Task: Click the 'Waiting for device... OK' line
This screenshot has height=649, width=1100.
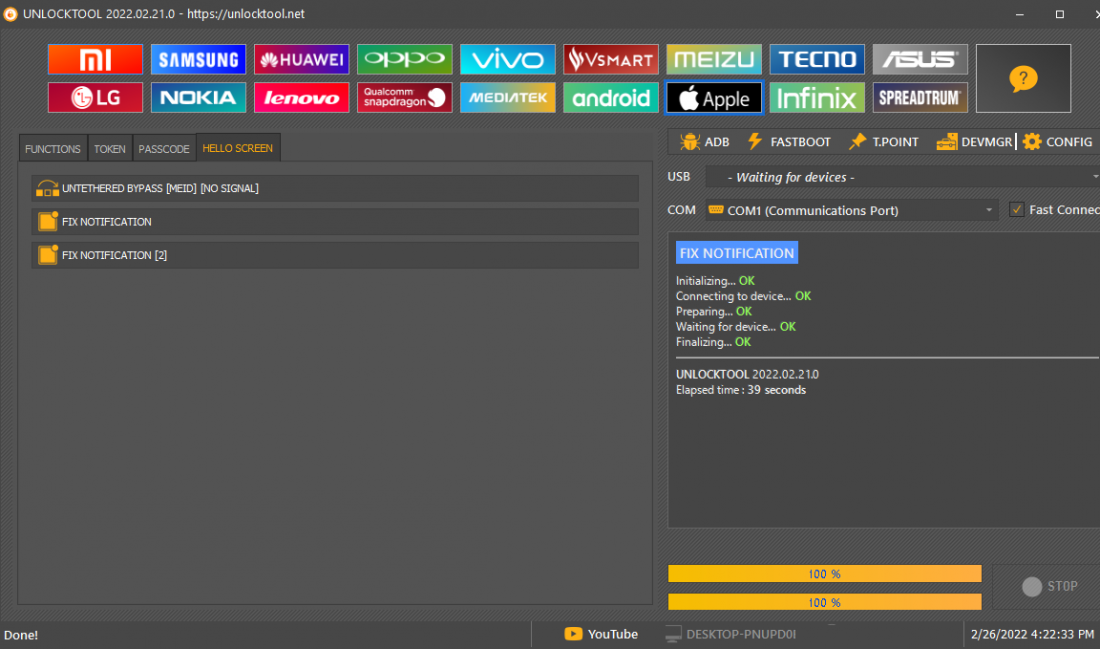Action: click(x=736, y=327)
